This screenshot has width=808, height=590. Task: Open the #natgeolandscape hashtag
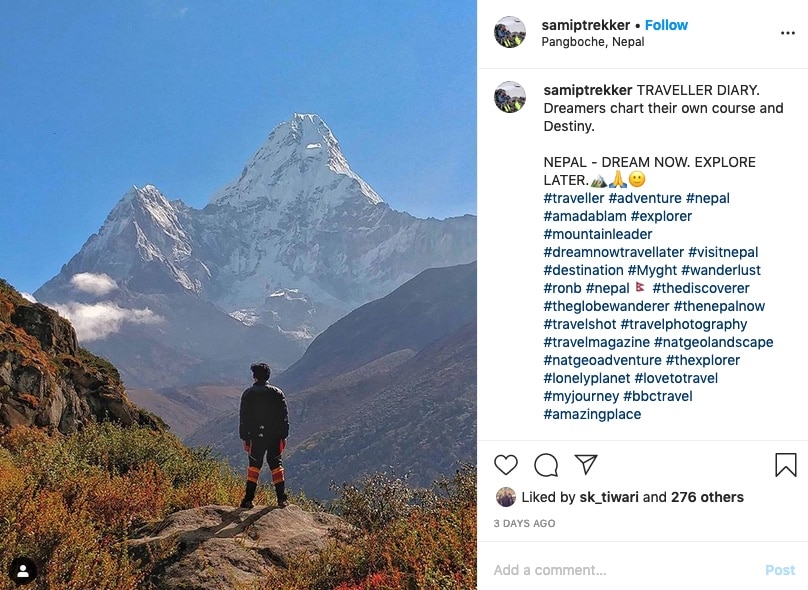pyautogui.click(x=713, y=342)
